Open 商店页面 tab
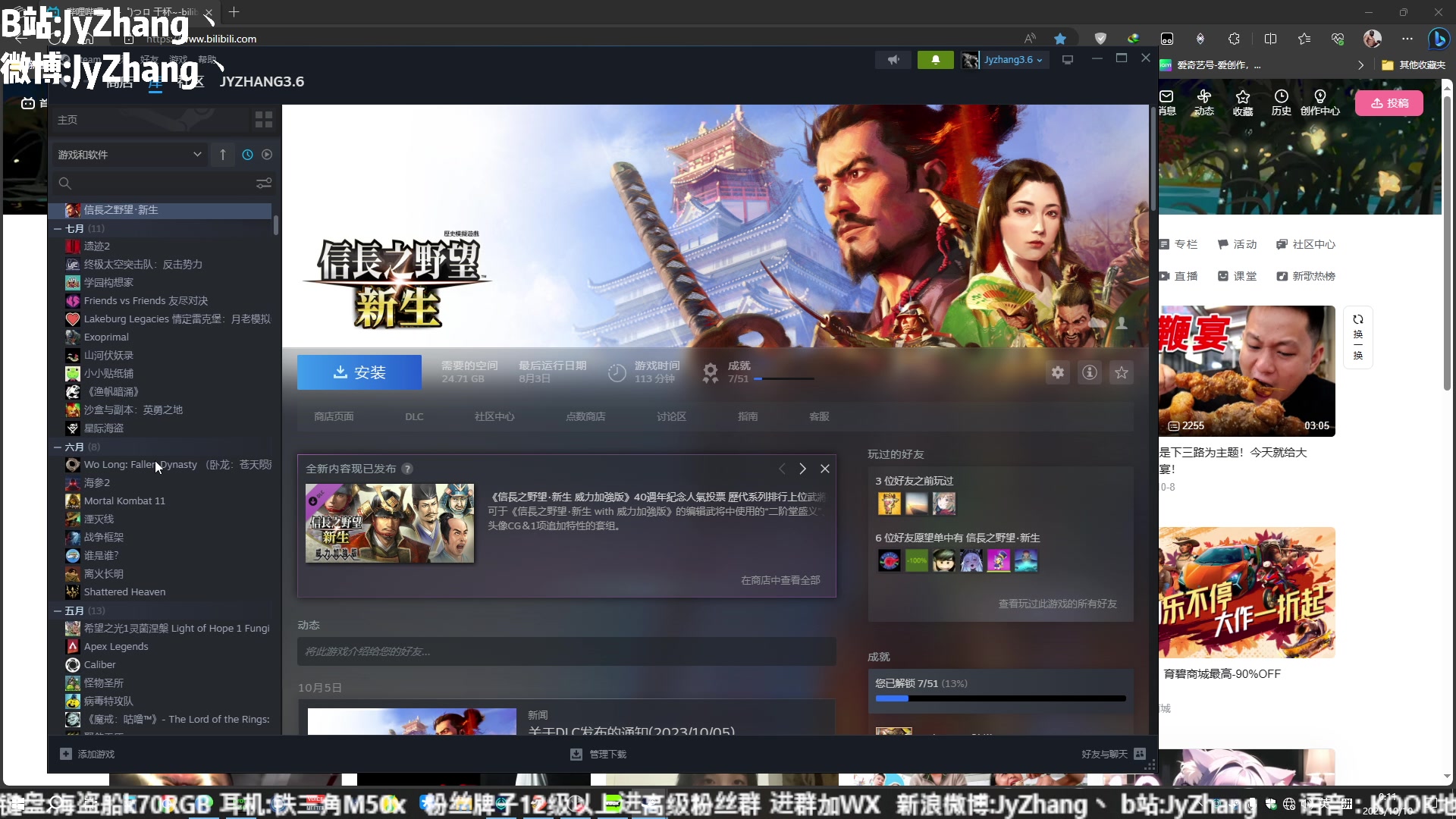 (334, 416)
